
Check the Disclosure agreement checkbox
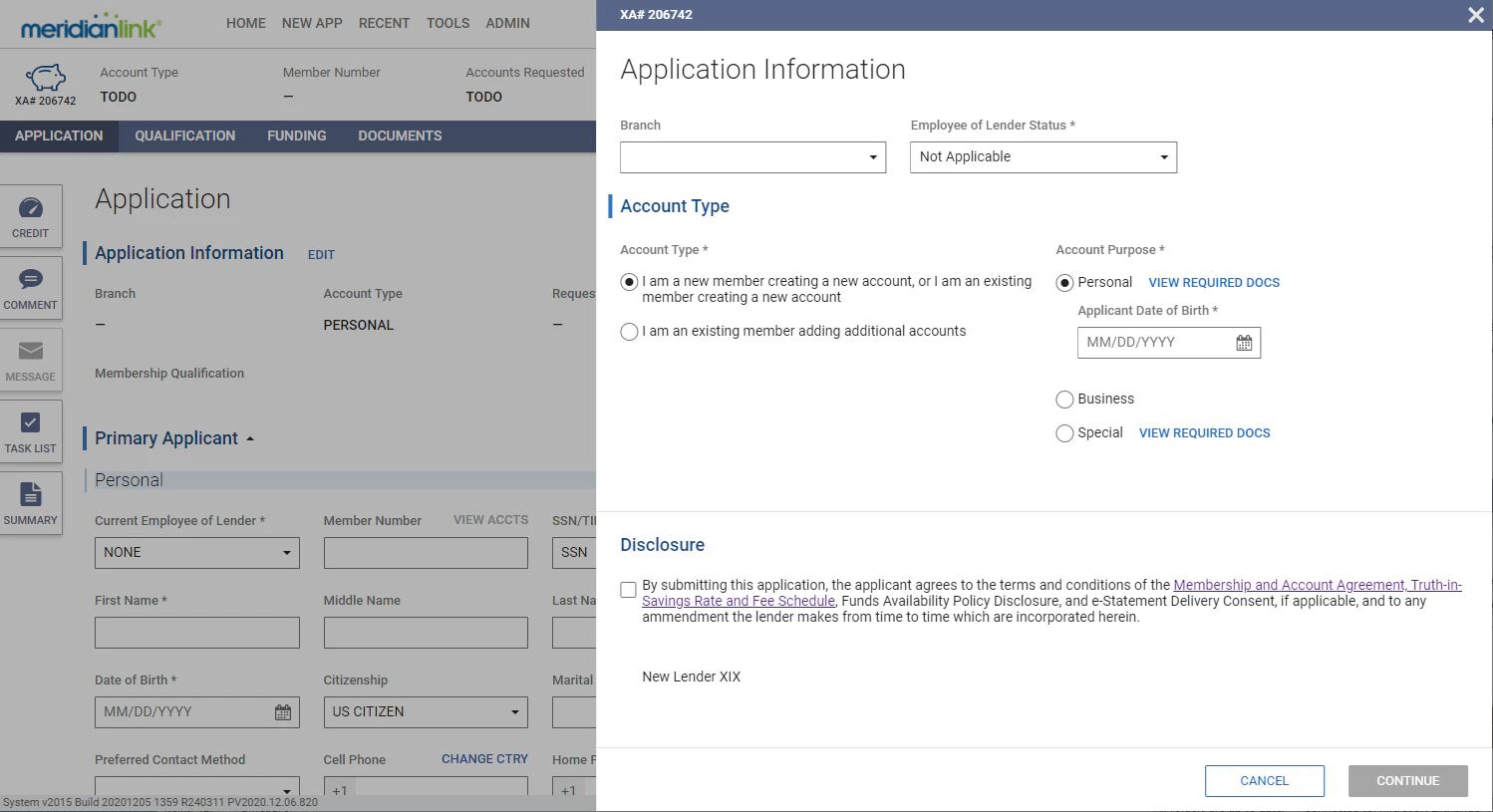628,590
